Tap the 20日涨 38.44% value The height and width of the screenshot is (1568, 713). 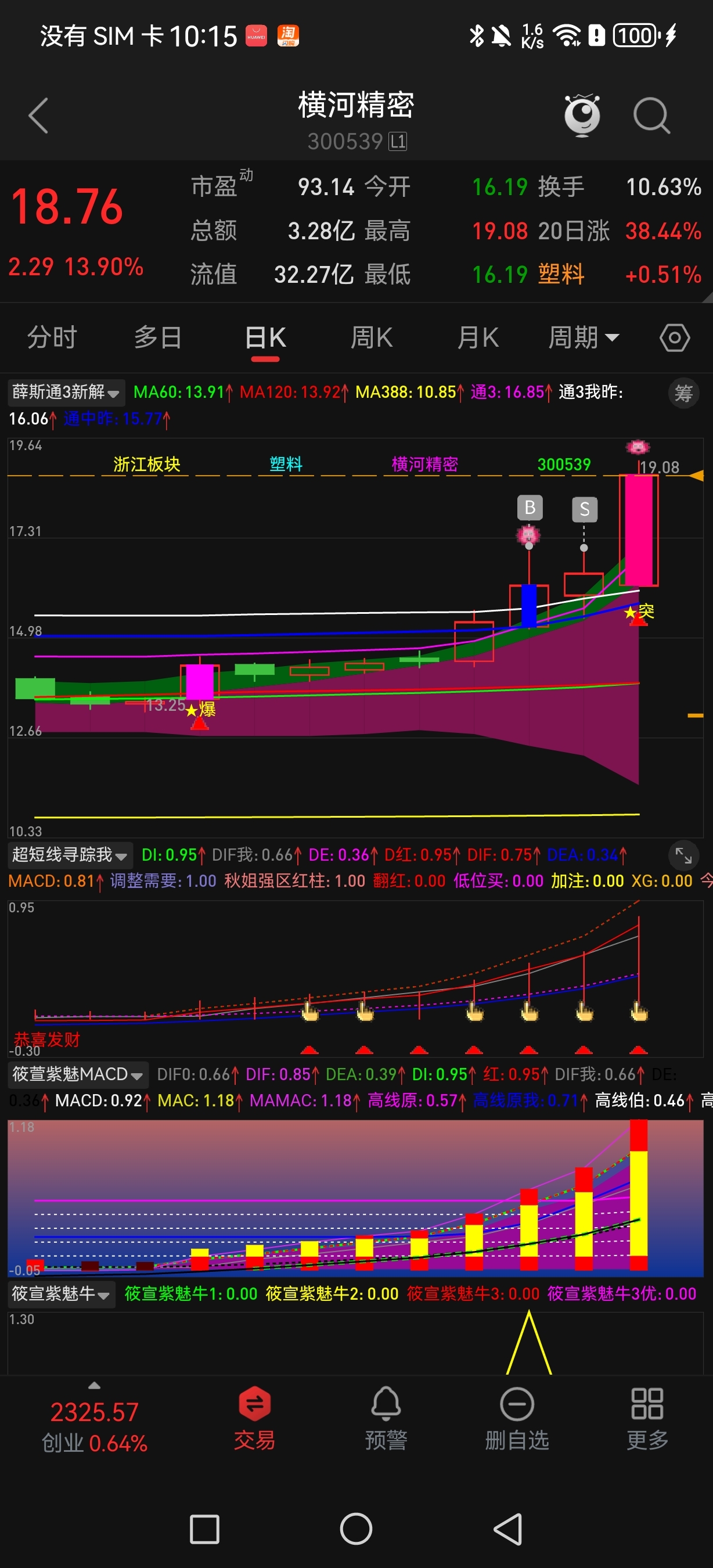pos(663,231)
